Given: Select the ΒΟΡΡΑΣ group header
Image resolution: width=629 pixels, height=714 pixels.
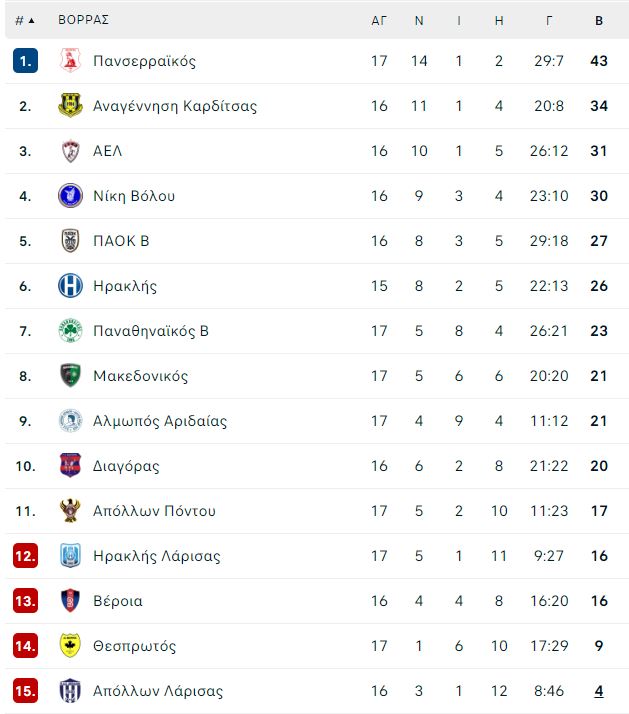Looking at the screenshot, I should coord(83,20).
